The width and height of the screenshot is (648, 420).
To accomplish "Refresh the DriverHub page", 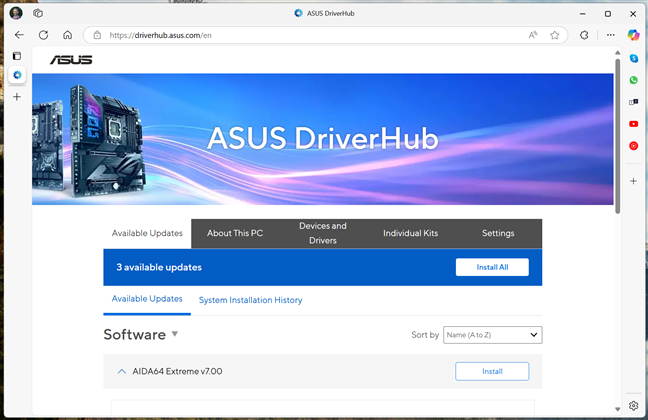I will pyautogui.click(x=43, y=34).
